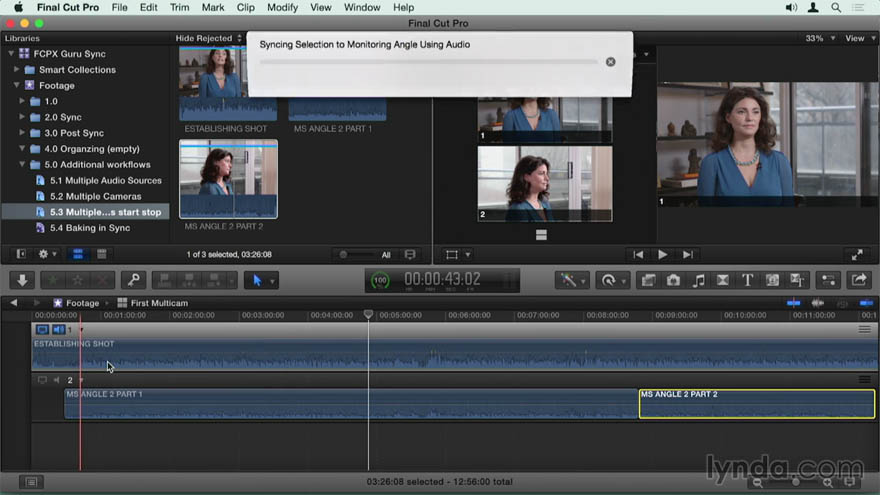Open the viewer 33% zoom dropdown
This screenshot has width=880, height=495.
point(819,38)
